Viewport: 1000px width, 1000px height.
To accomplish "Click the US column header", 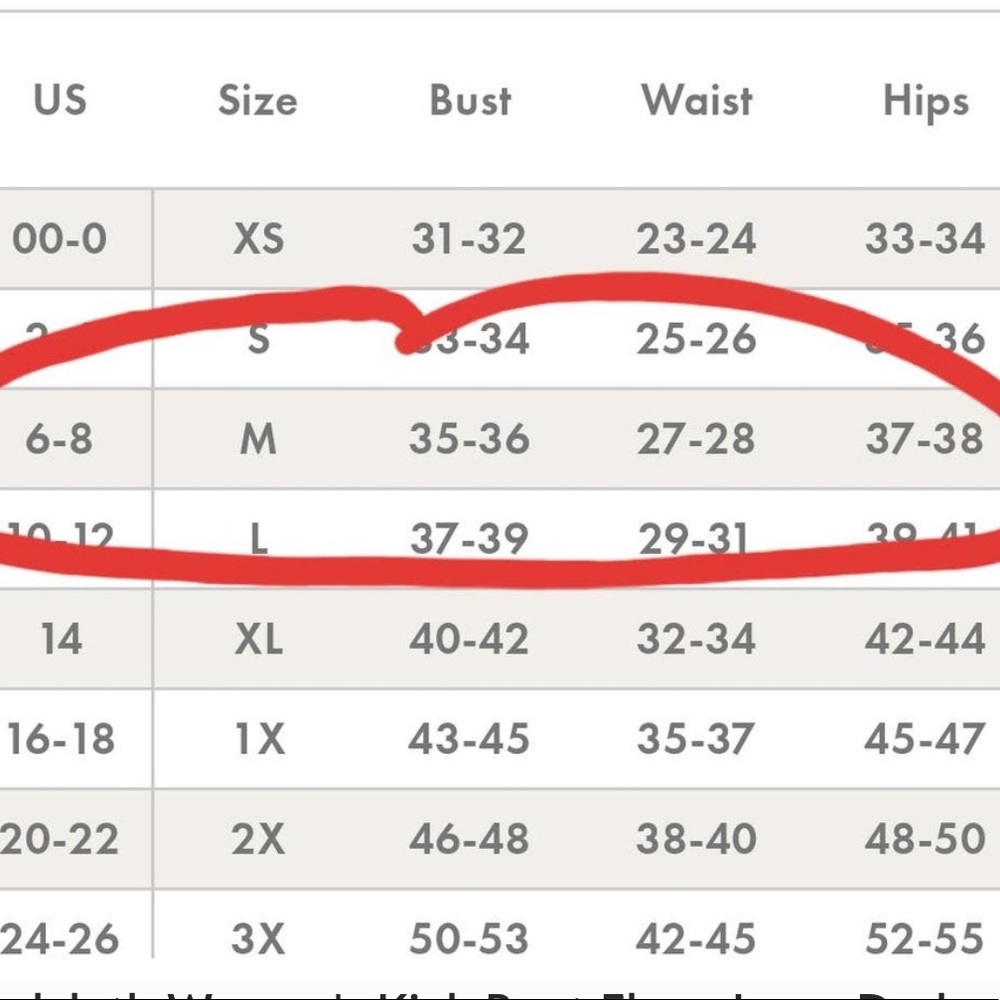I will click(x=60, y=100).
